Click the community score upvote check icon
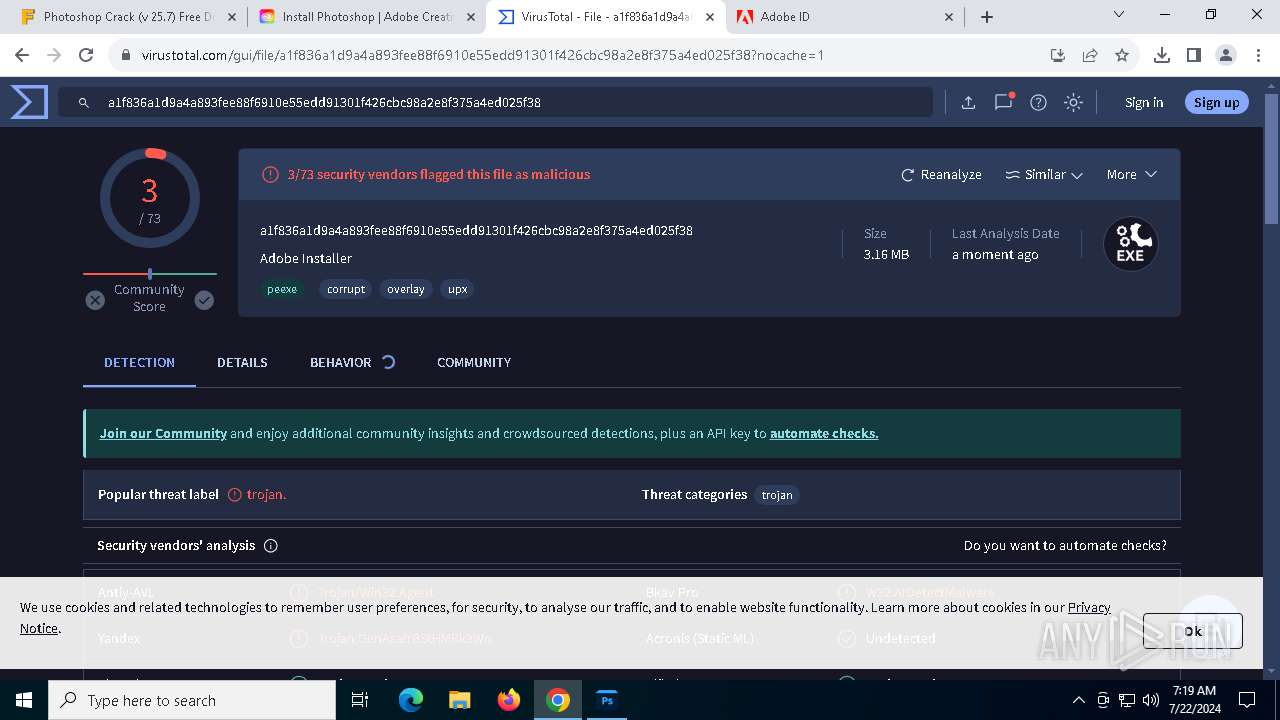This screenshot has width=1280, height=720. click(204, 300)
